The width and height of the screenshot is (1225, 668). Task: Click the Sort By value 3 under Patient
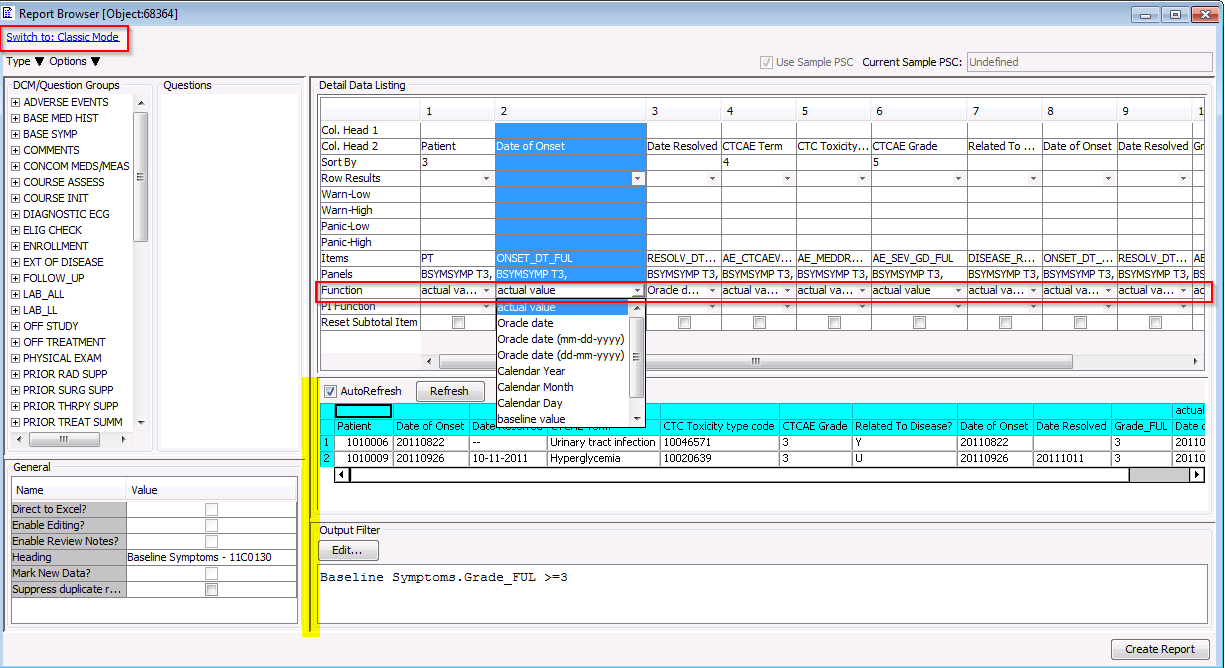click(x=457, y=162)
